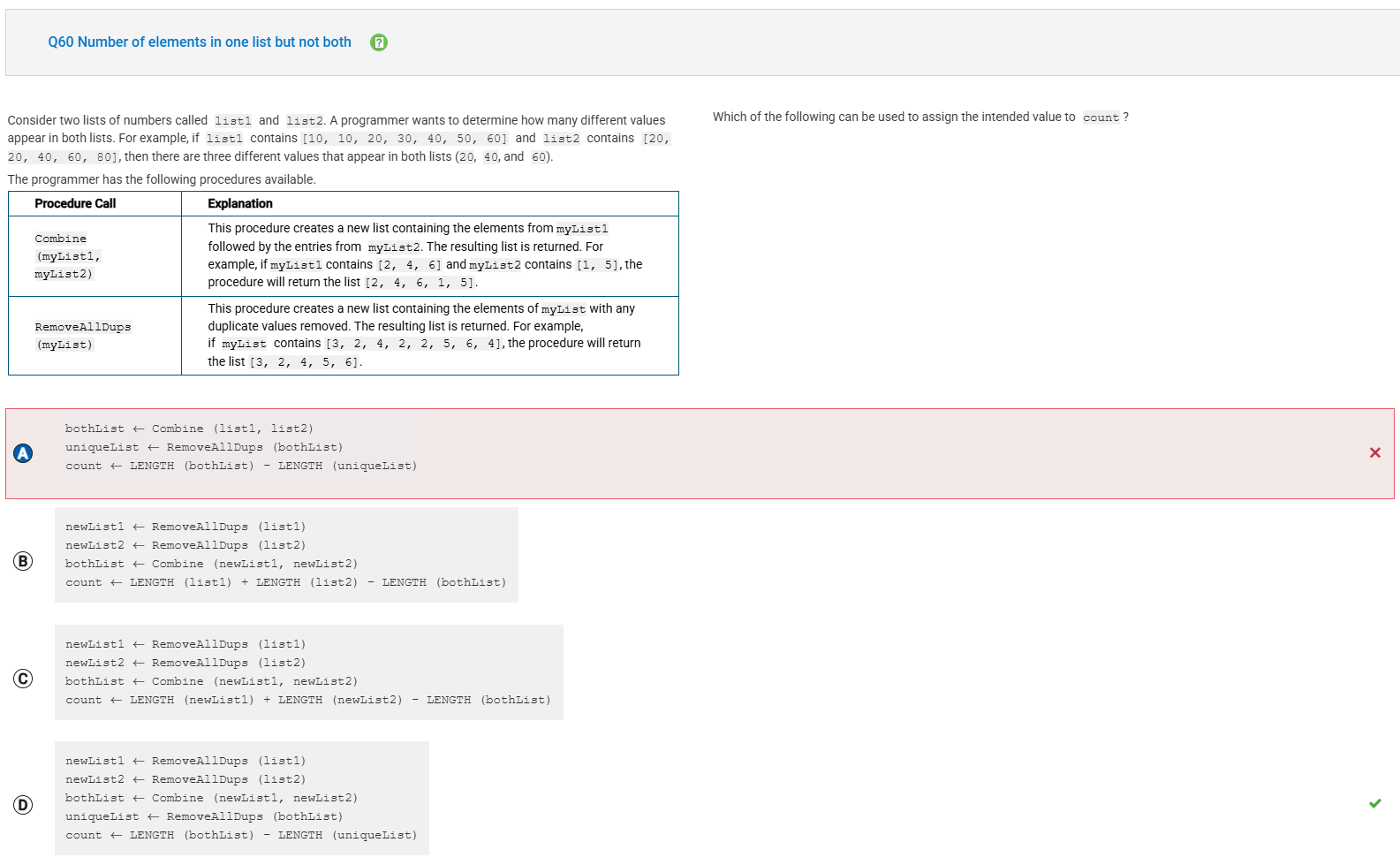Viewport: 1400px width, 865px height.
Task: Click the green checkmark correct icon
Action: tap(1374, 803)
